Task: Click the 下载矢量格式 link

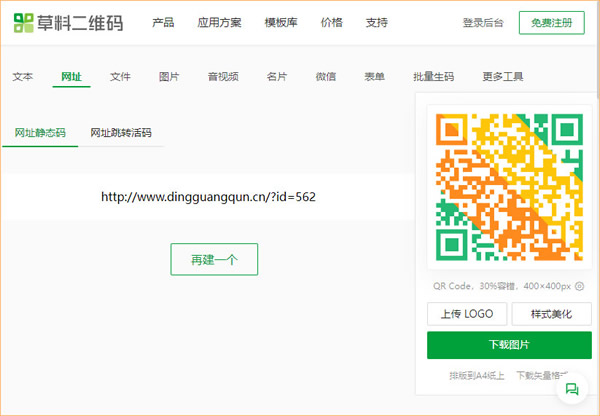Action: 542,375
